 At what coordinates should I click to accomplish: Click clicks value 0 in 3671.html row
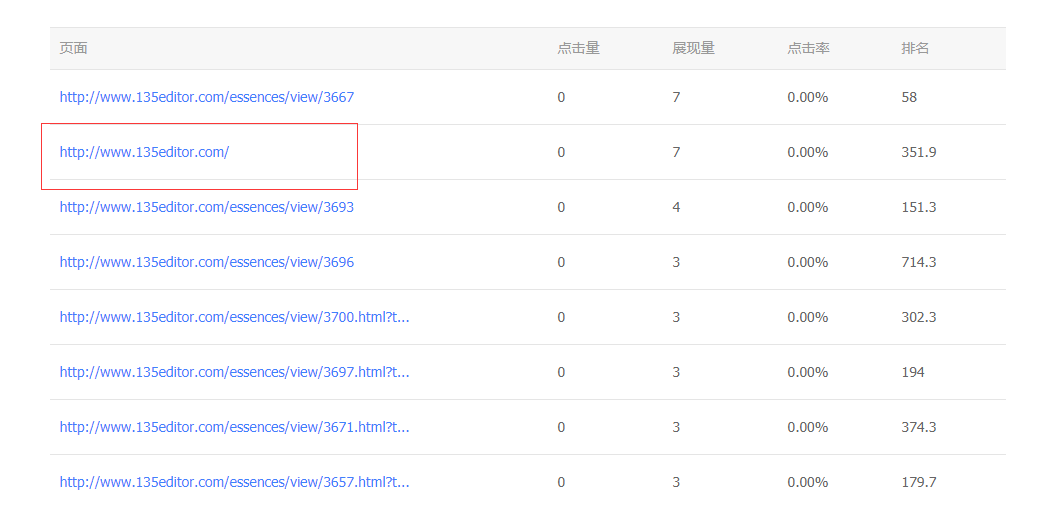click(x=561, y=427)
